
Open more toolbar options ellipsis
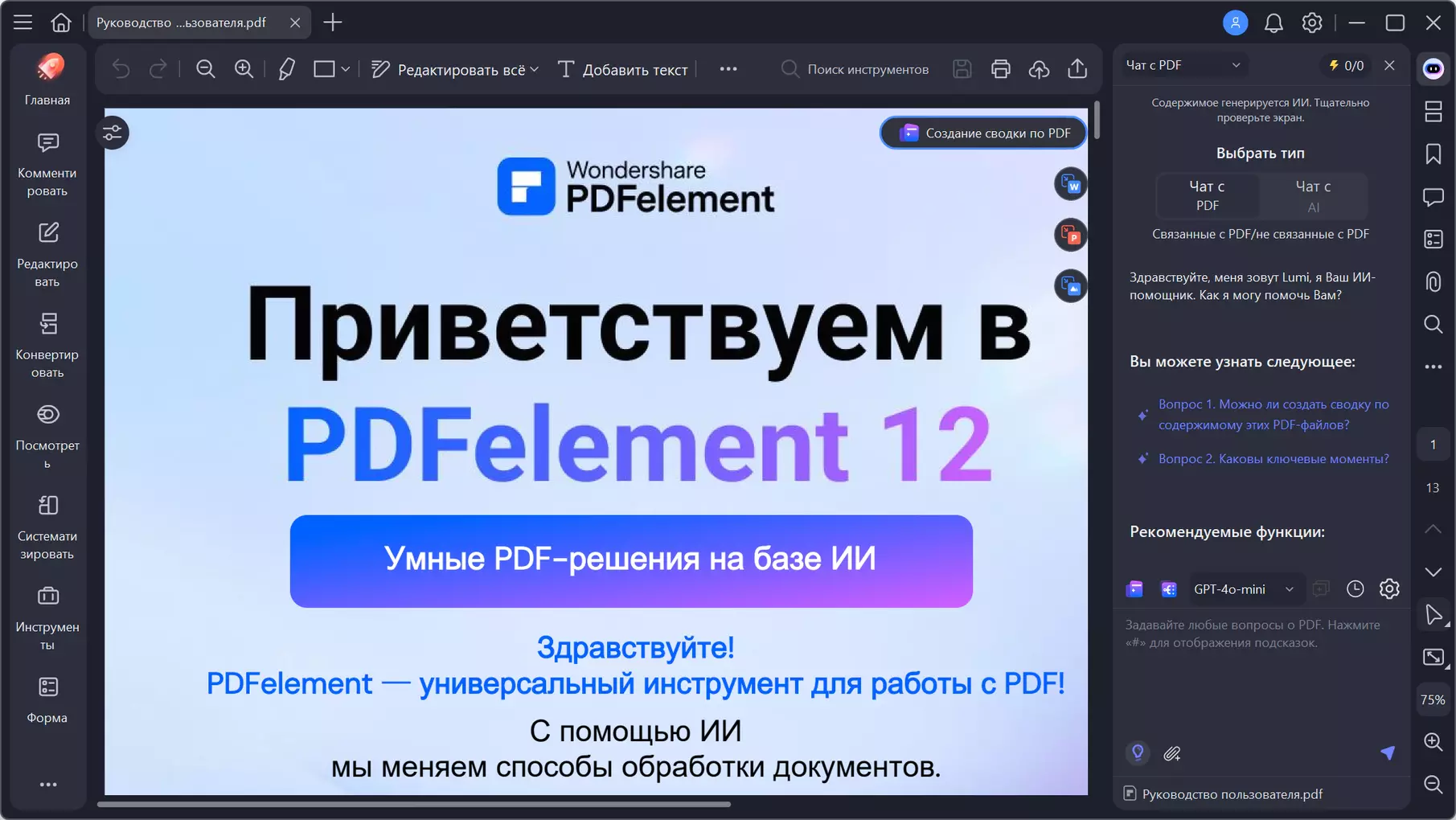pos(728,69)
